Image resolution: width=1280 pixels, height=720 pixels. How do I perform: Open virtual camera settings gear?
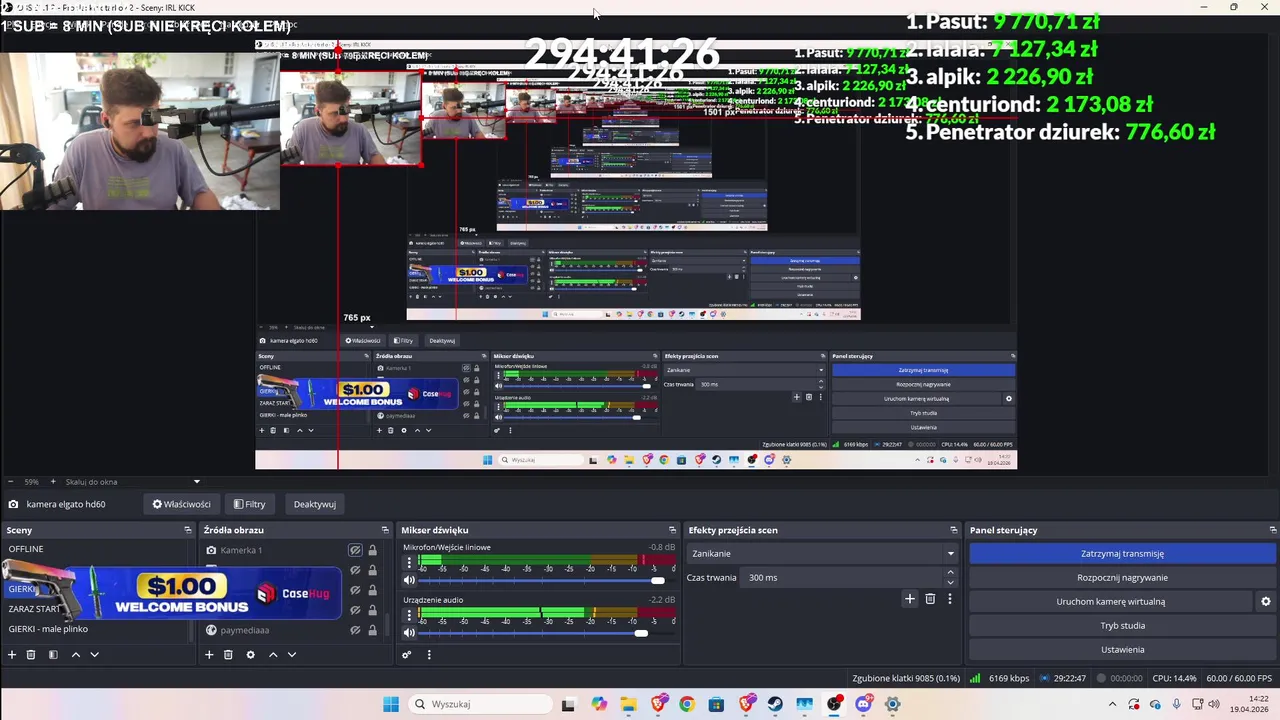click(1265, 602)
